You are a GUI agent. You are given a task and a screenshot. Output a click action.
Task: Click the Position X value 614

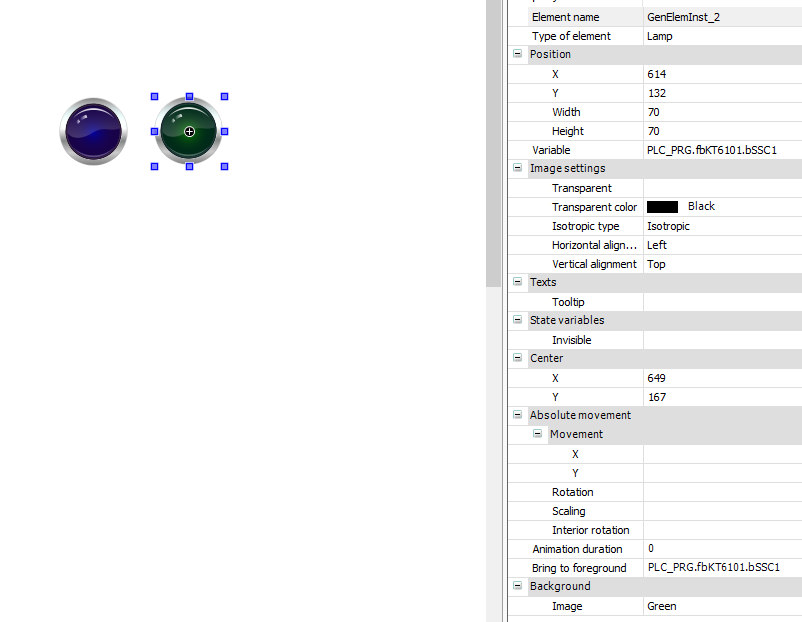point(722,74)
